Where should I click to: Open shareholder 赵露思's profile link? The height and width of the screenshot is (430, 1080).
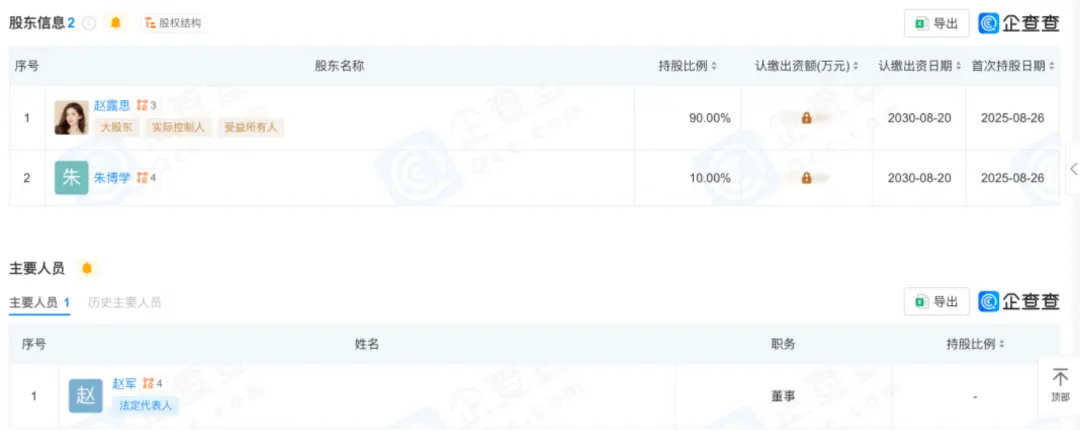(112, 105)
